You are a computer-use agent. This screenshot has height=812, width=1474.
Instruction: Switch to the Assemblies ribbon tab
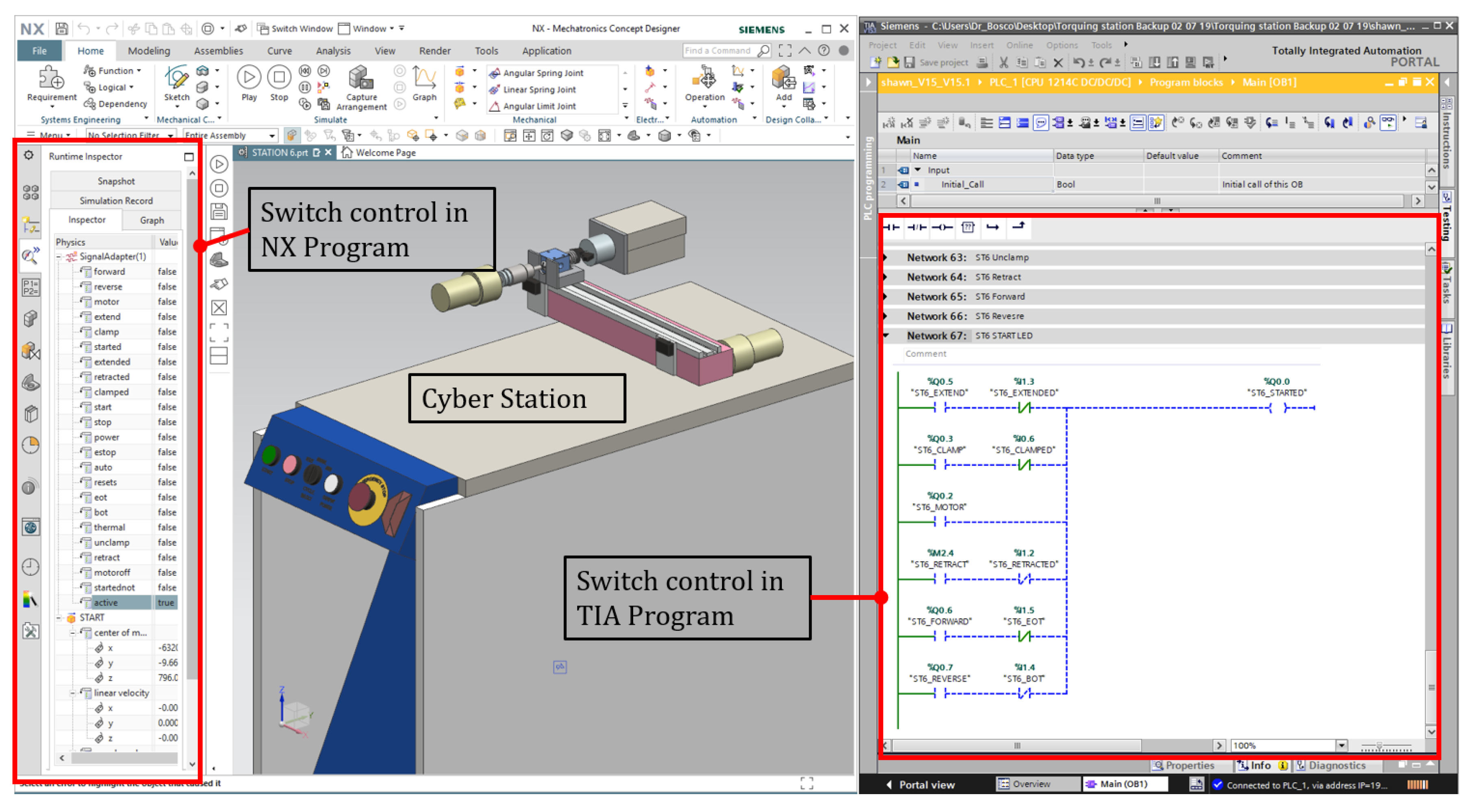(x=218, y=51)
